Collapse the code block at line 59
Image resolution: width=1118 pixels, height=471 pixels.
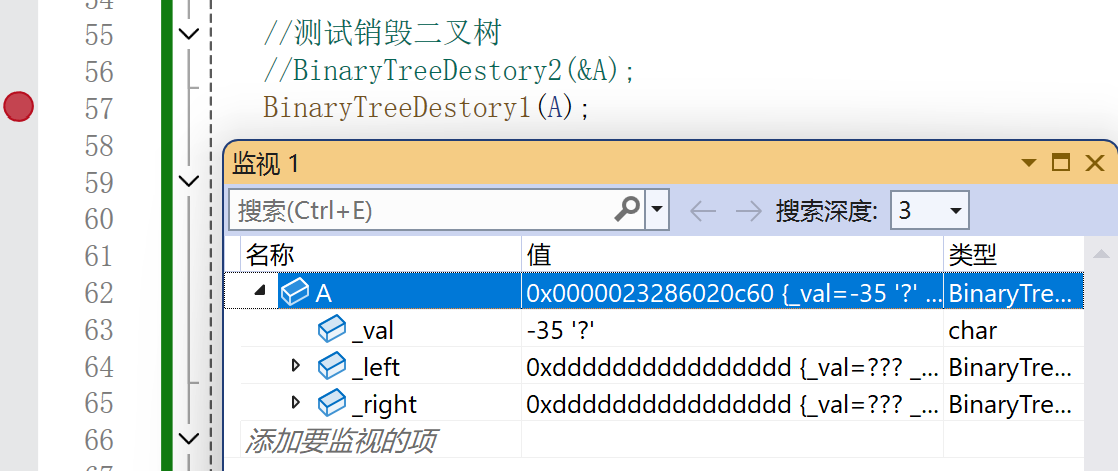pyautogui.click(x=188, y=181)
